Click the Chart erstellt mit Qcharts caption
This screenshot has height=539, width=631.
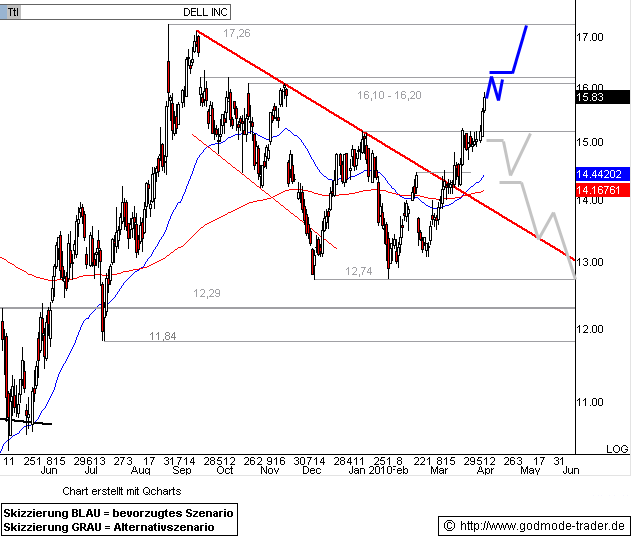pos(122,491)
